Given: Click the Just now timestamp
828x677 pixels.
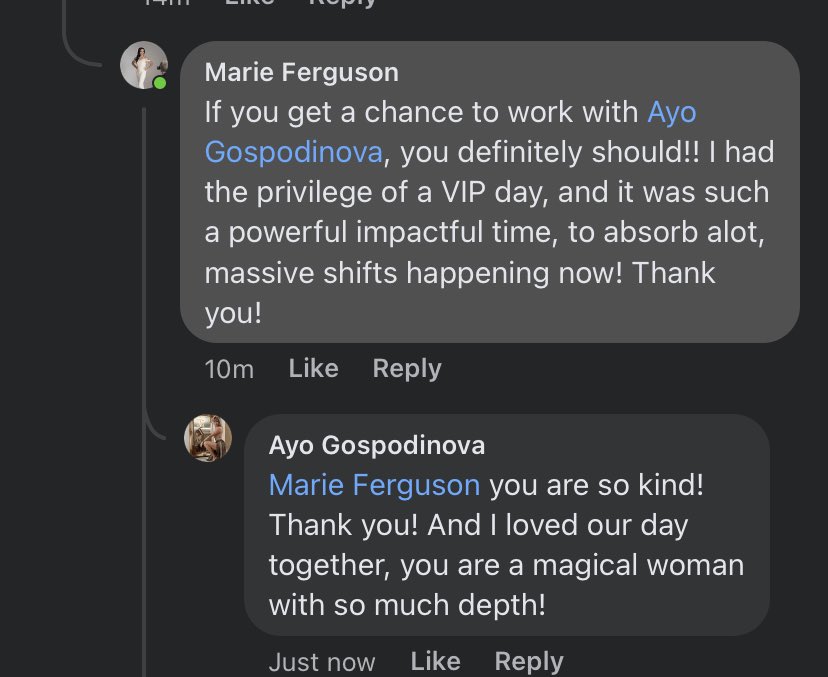Looking at the screenshot, I should pyautogui.click(x=322, y=662).
